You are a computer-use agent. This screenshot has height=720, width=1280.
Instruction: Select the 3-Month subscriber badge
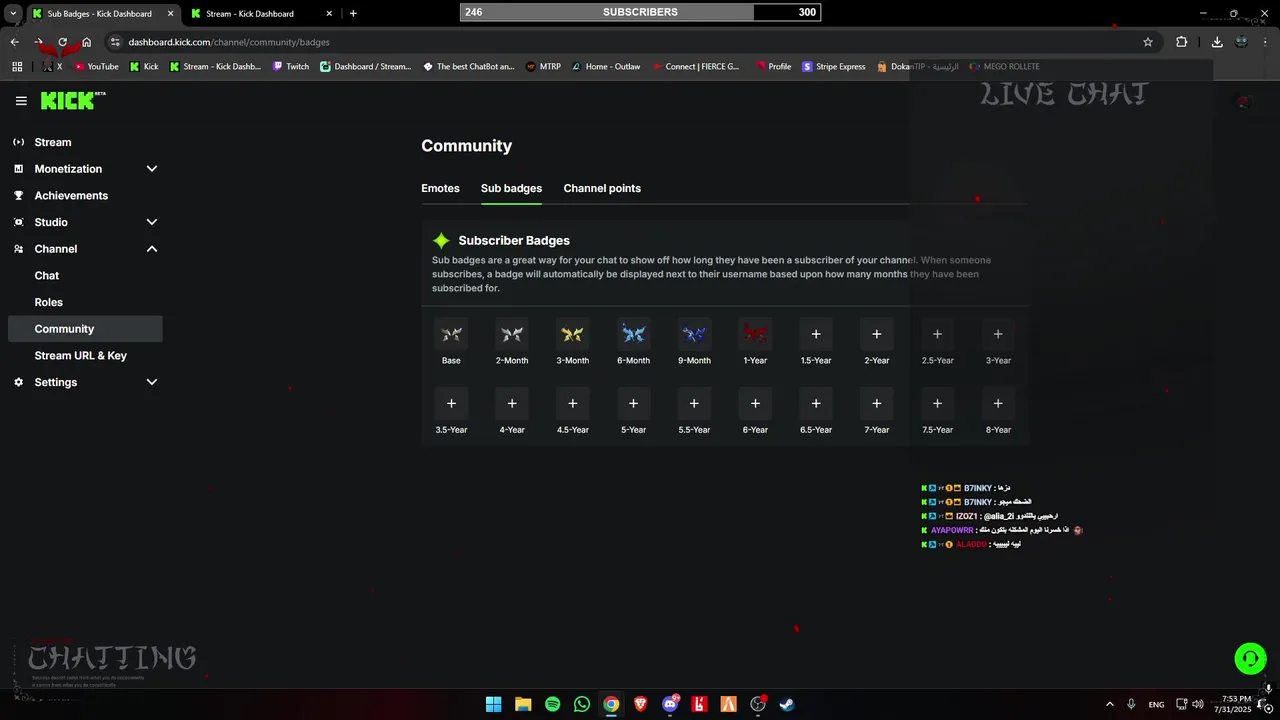point(573,334)
